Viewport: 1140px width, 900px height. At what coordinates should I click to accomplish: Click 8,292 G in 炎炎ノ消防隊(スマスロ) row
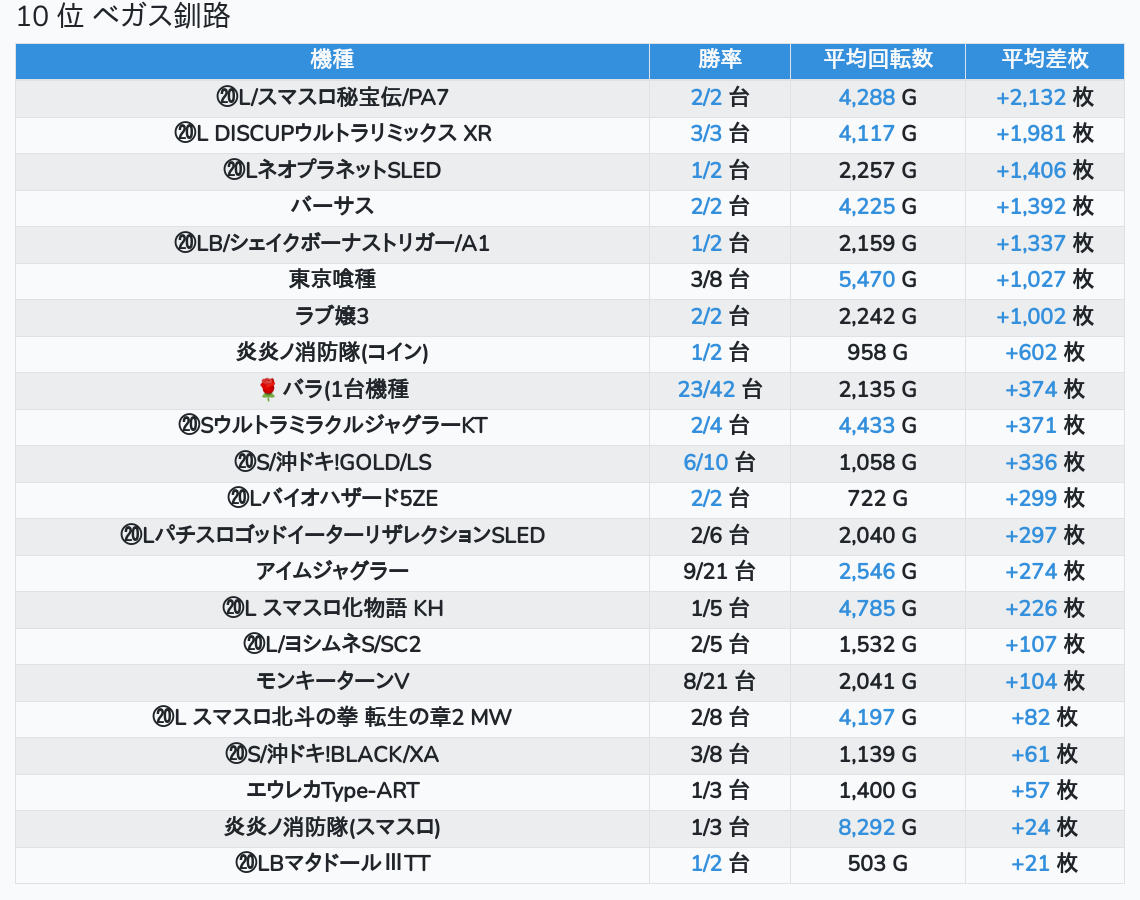click(x=866, y=827)
